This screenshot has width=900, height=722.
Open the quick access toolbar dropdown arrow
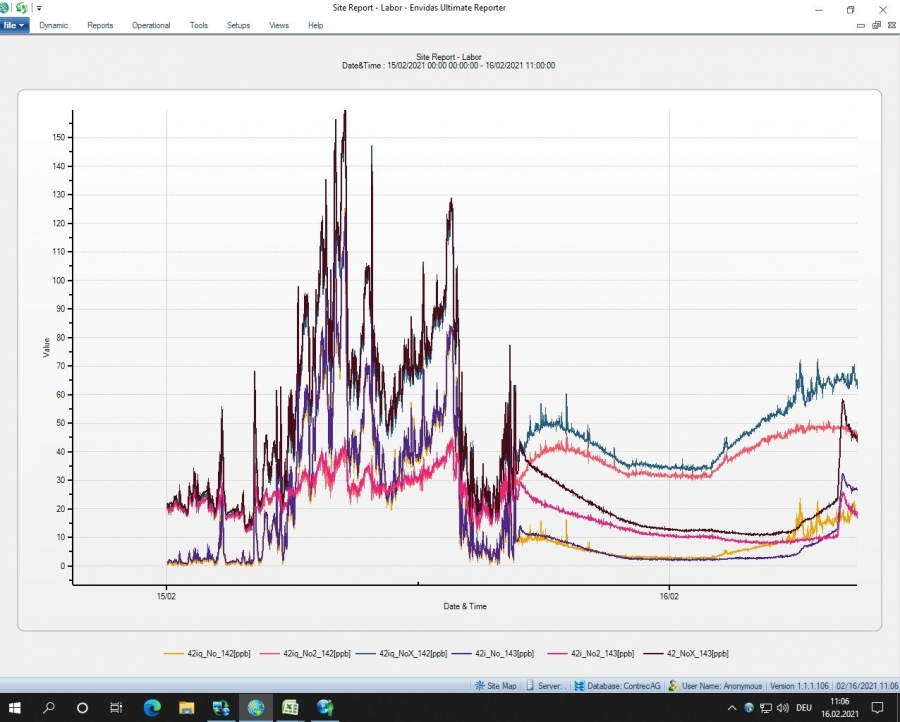tap(39, 8)
